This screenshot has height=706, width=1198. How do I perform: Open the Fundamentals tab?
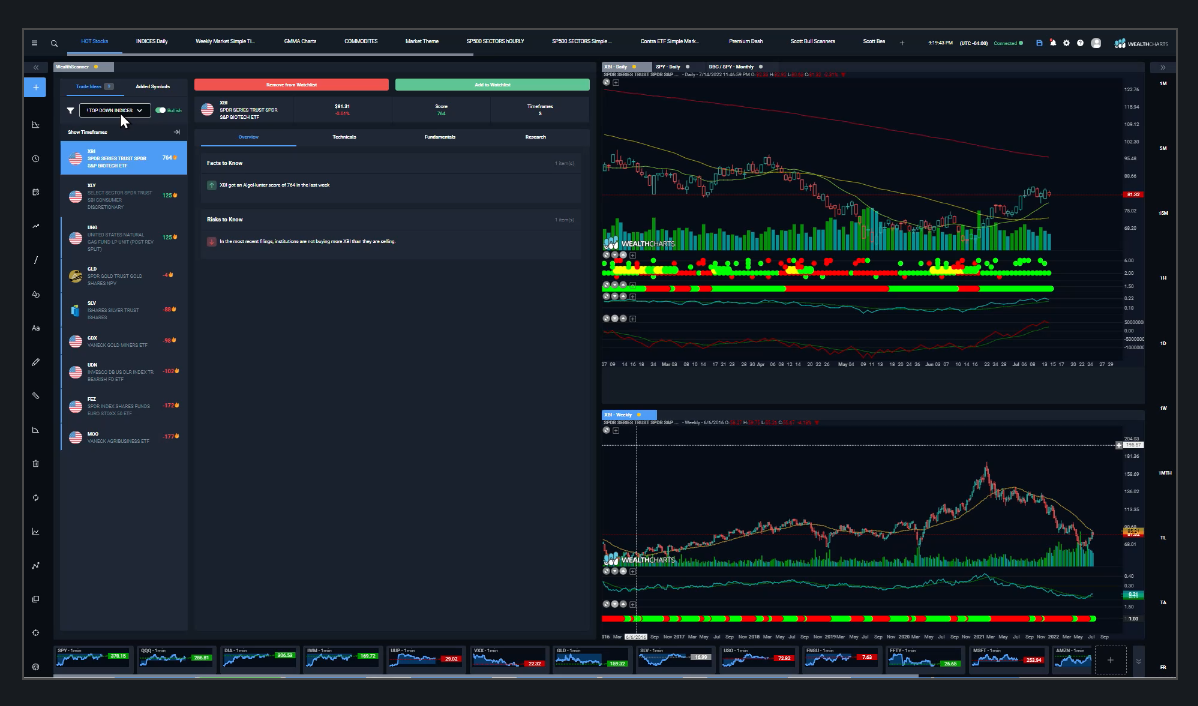pyautogui.click(x=439, y=137)
